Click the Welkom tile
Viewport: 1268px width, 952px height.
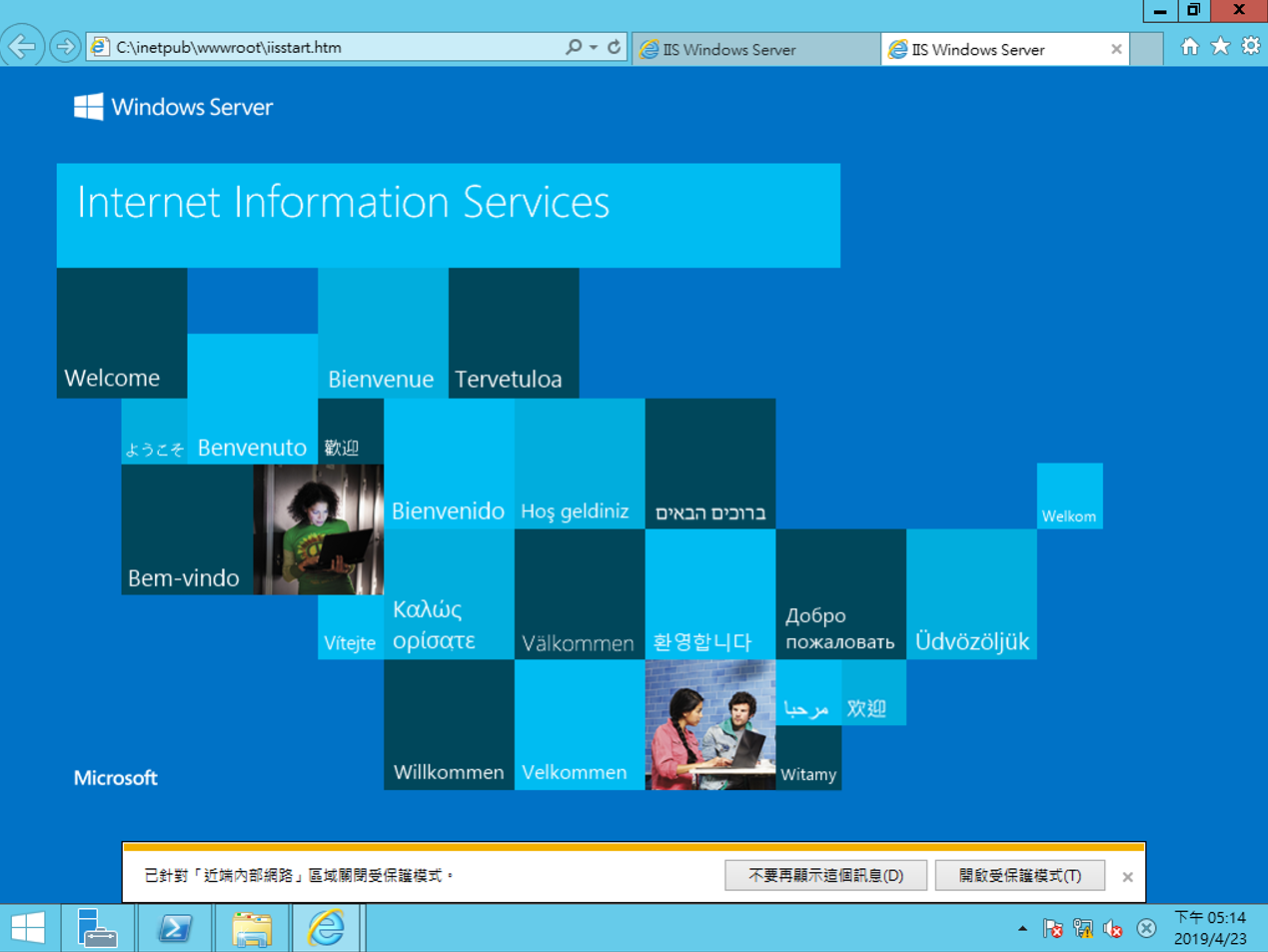coord(1069,495)
